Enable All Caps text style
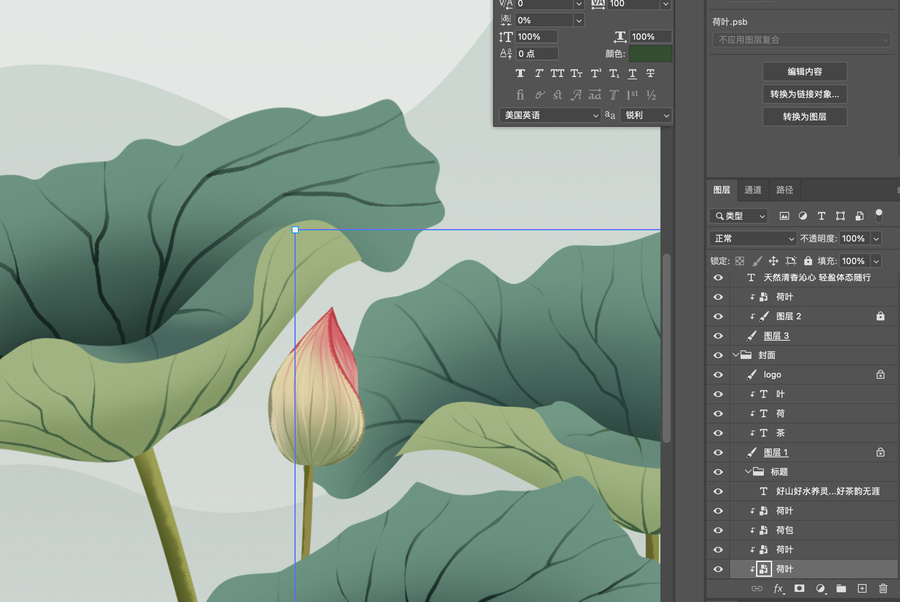This screenshot has height=602, width=900. click(x=557, y=73)
